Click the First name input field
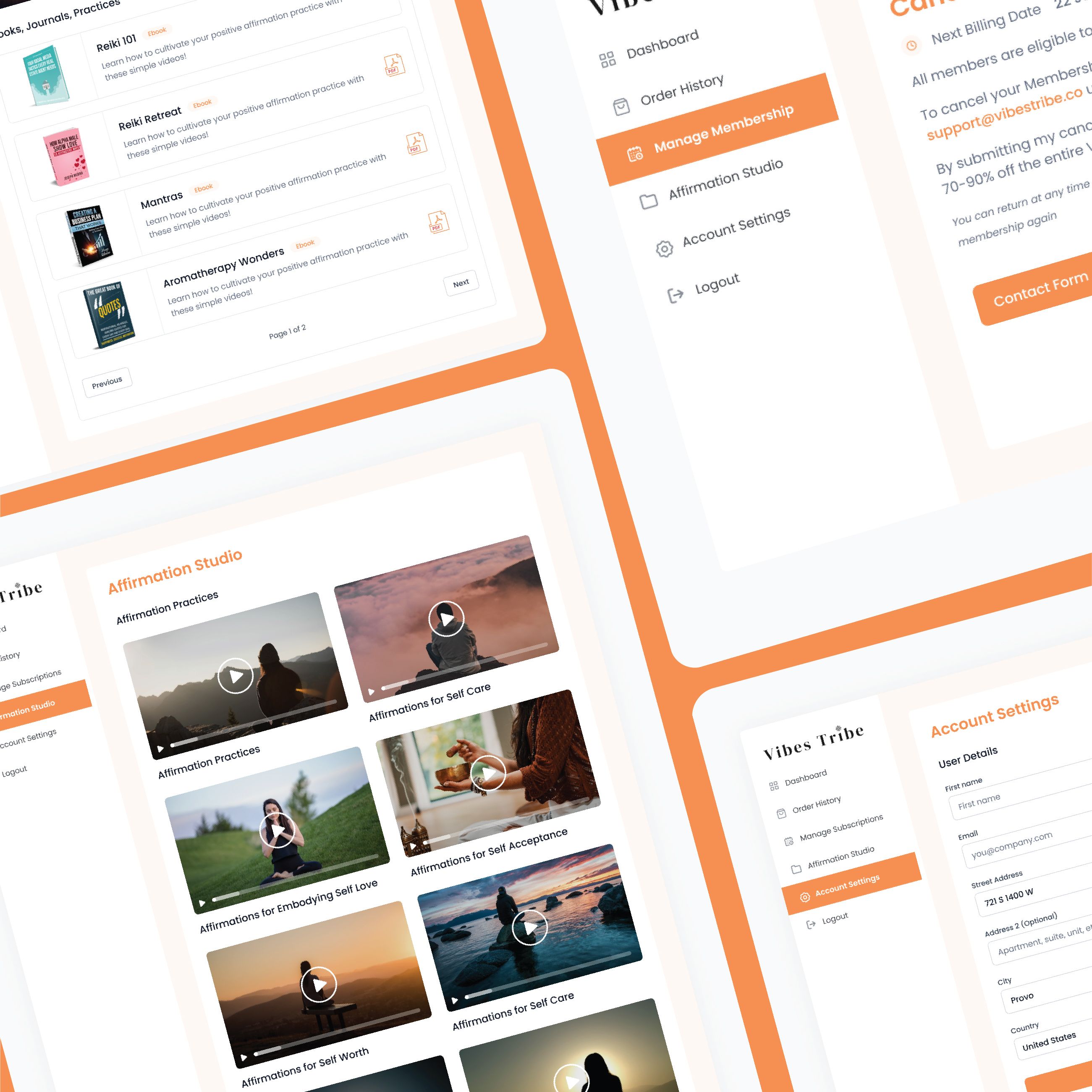The width and height of the screenshot is (1092, 1092). click(1021, 790)
